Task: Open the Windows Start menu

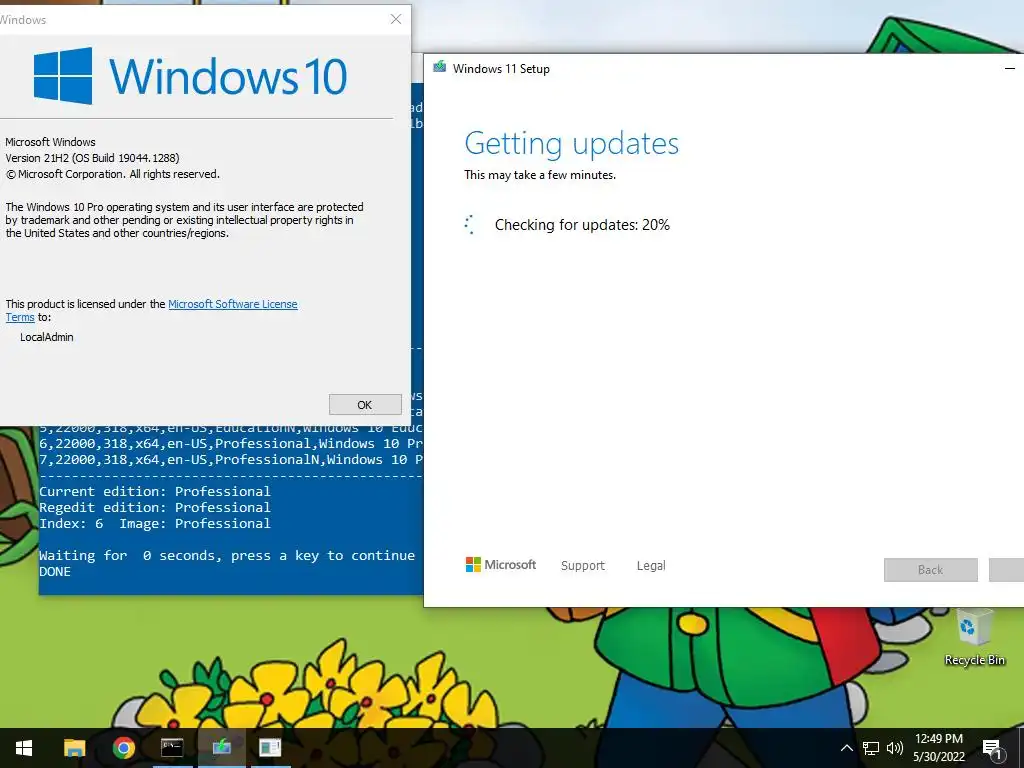Action: (24, 748)
